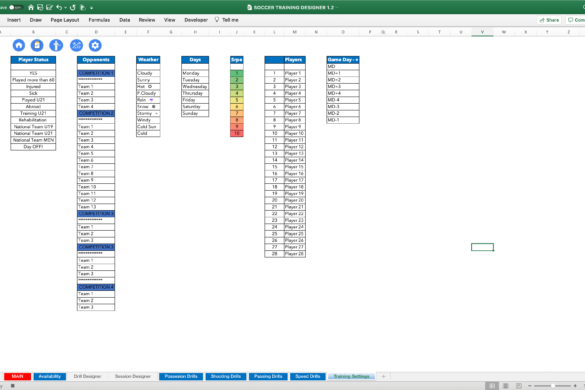Viewport: 585px width, 390px height.
Task: Open the customize quick access toolbar arrow
Action: point(91,7)
